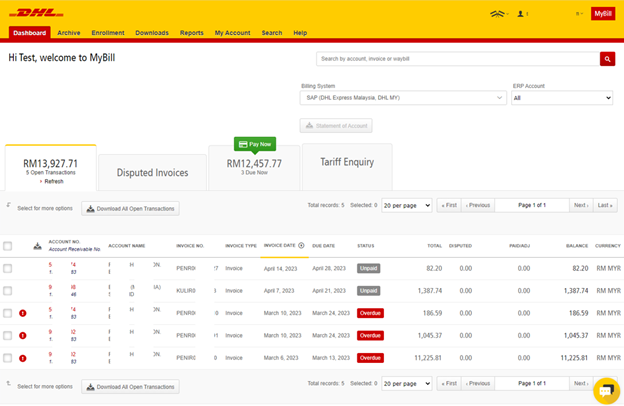Open the Enrollment menu
Screen dimensions: 624x406
click(x=108, y=33)
